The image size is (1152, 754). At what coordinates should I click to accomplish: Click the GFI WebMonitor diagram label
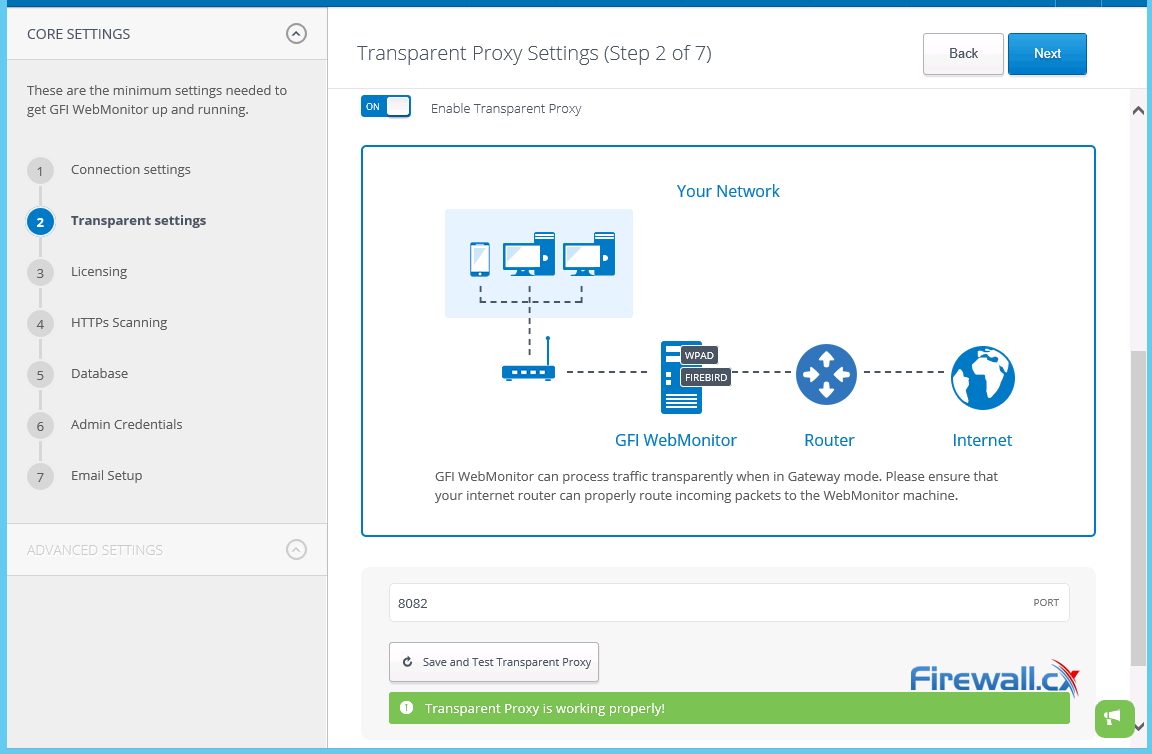(676, 440)
